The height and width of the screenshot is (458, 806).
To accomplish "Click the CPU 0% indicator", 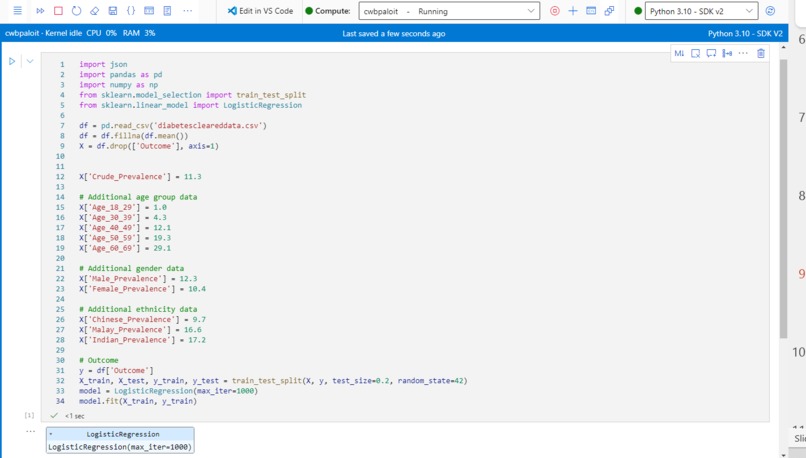I will pyautogui.click(x=101, y=33).
